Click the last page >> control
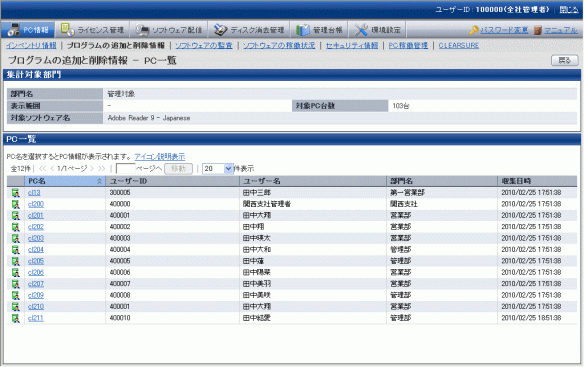The image size is (584, 367). tap(102, 169)
